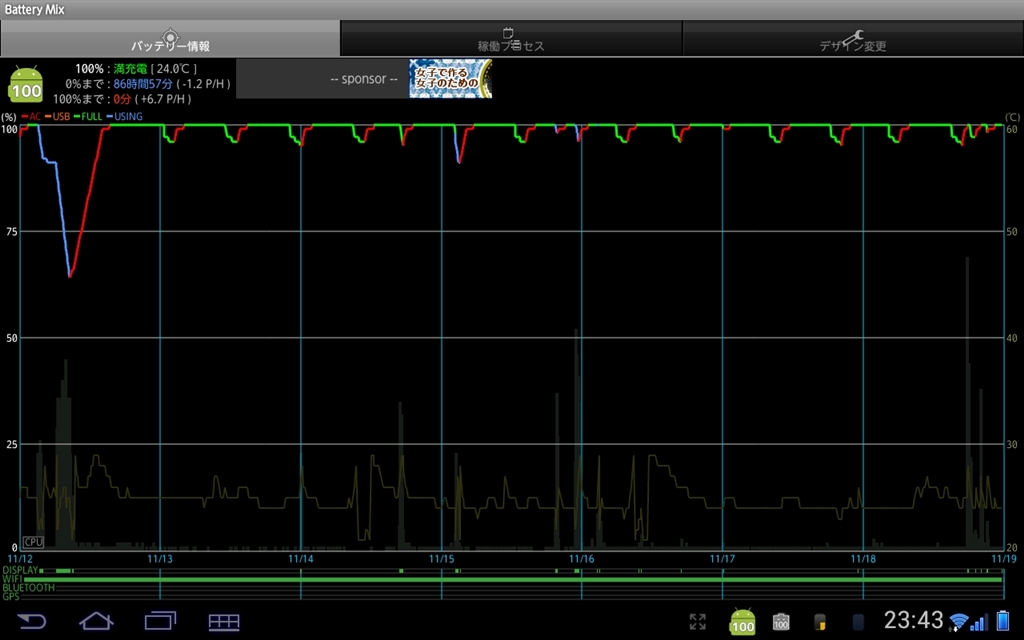
Task: Open the デザイン変更 tab
Action: 852,39
